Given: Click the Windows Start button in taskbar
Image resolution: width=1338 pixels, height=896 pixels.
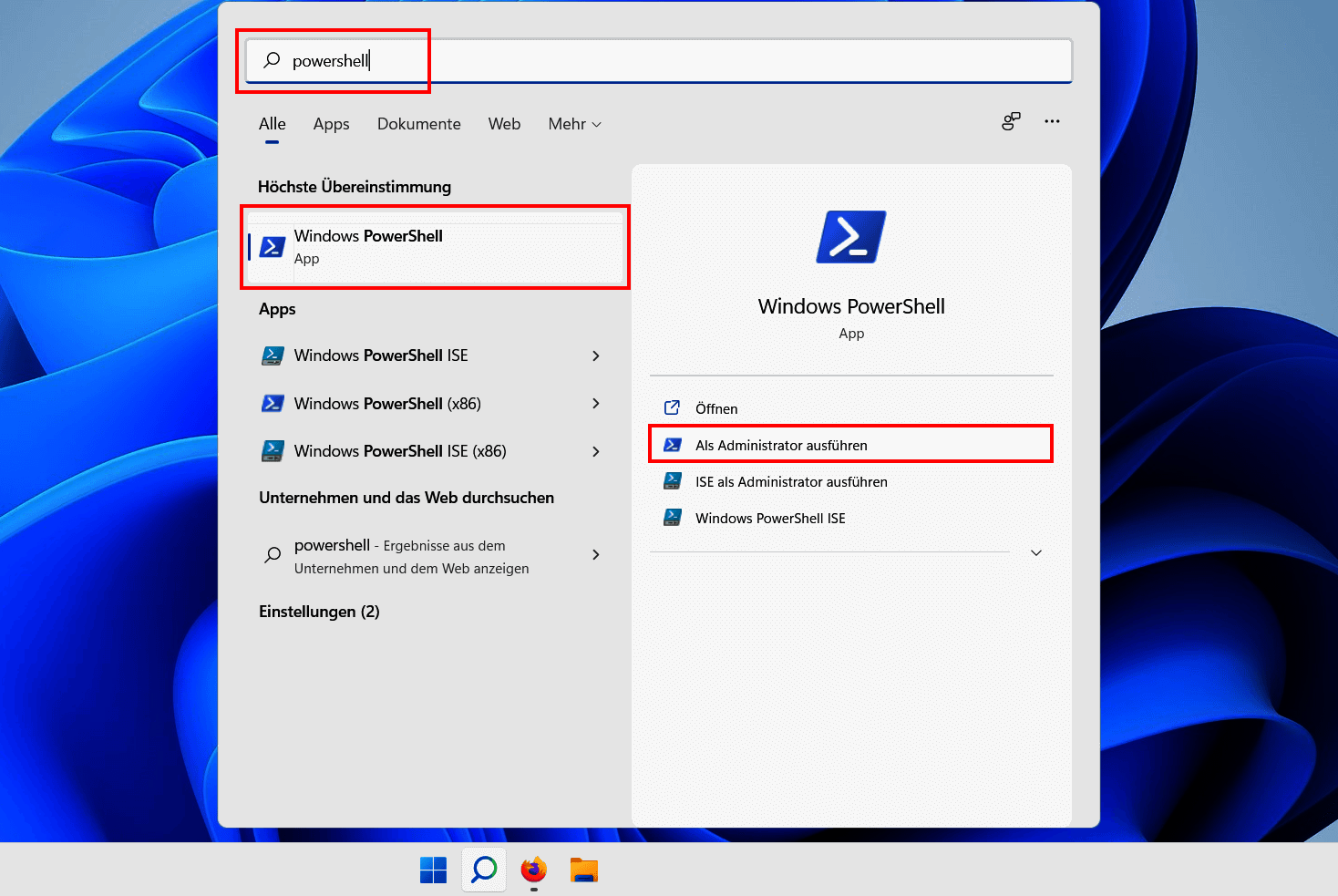Looking at the screenshot, I should pyautogui.click(x=433, y=870).
